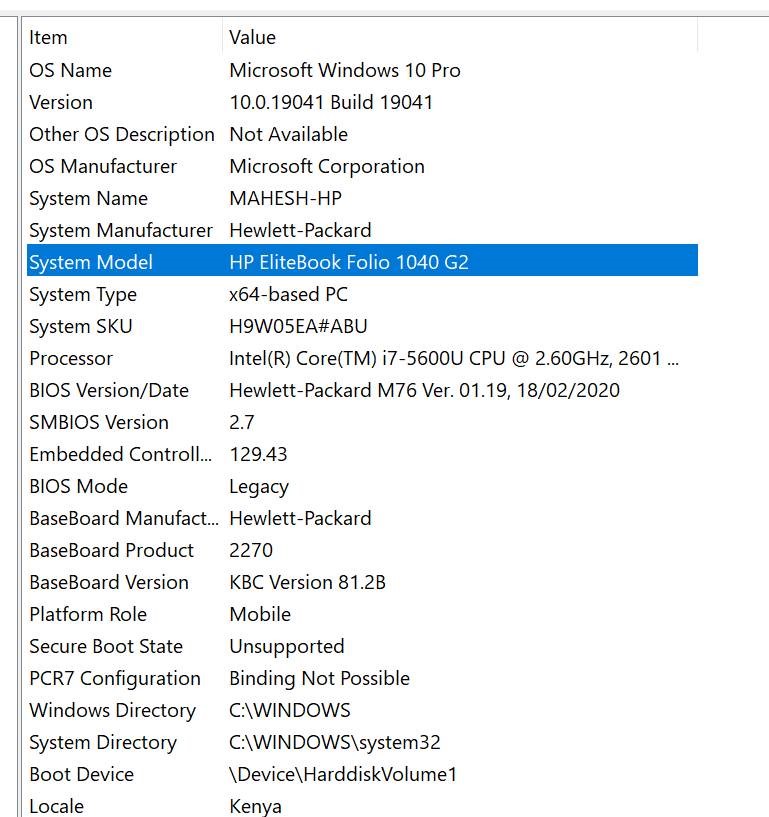The image size is (769, 817).
Task: Select the Boot Device row label
Action: click(82, 775)
